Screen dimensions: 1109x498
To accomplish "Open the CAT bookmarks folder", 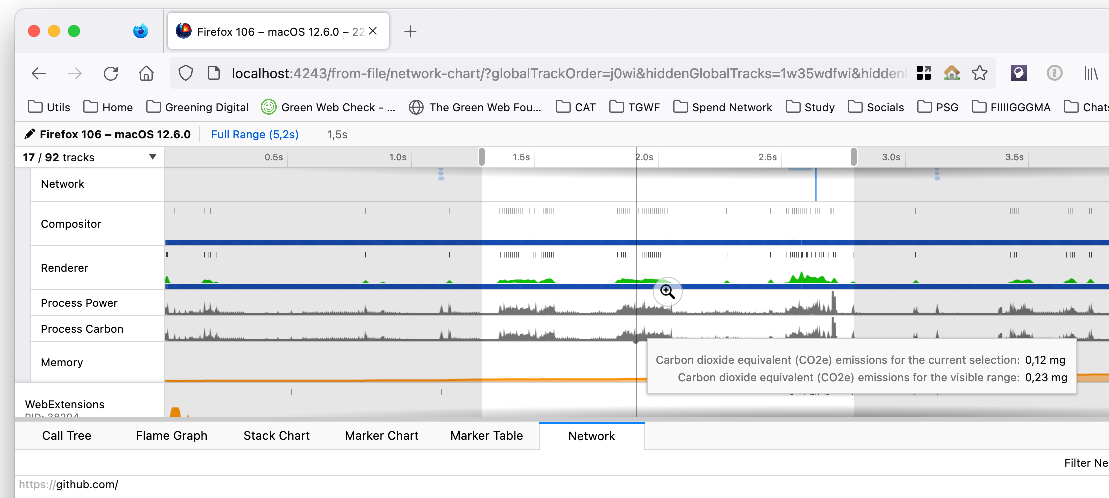I will click(576, 107).
